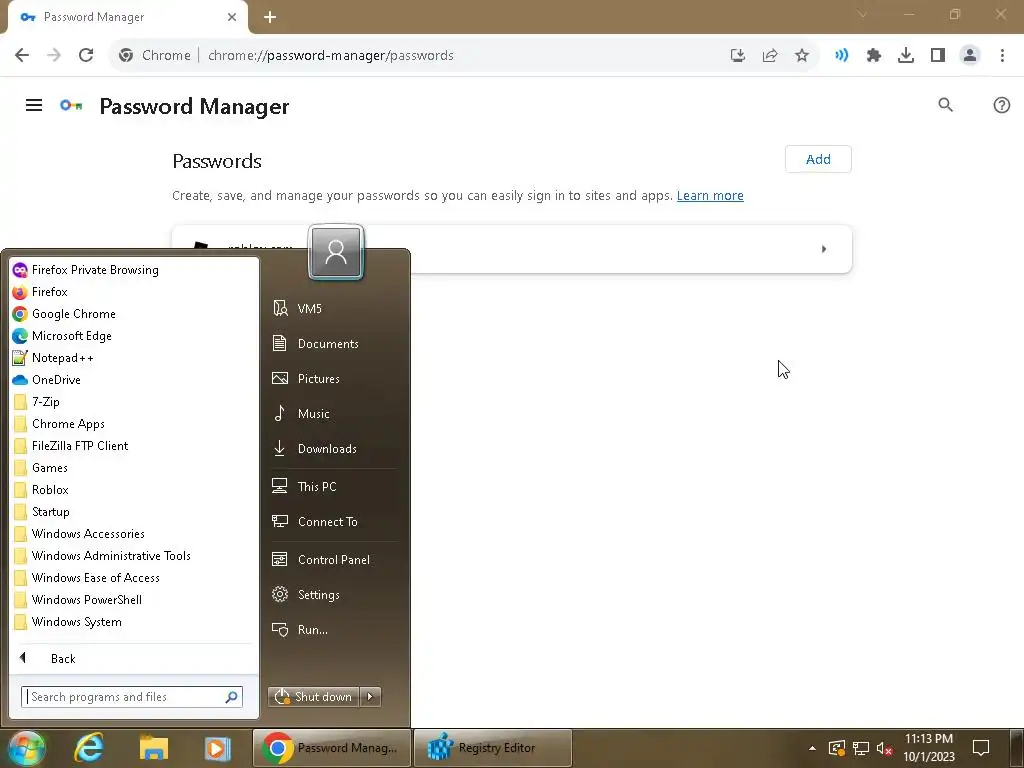
Task: Search passwords with the magnifier icon
Action: click(x=945, y=105)
